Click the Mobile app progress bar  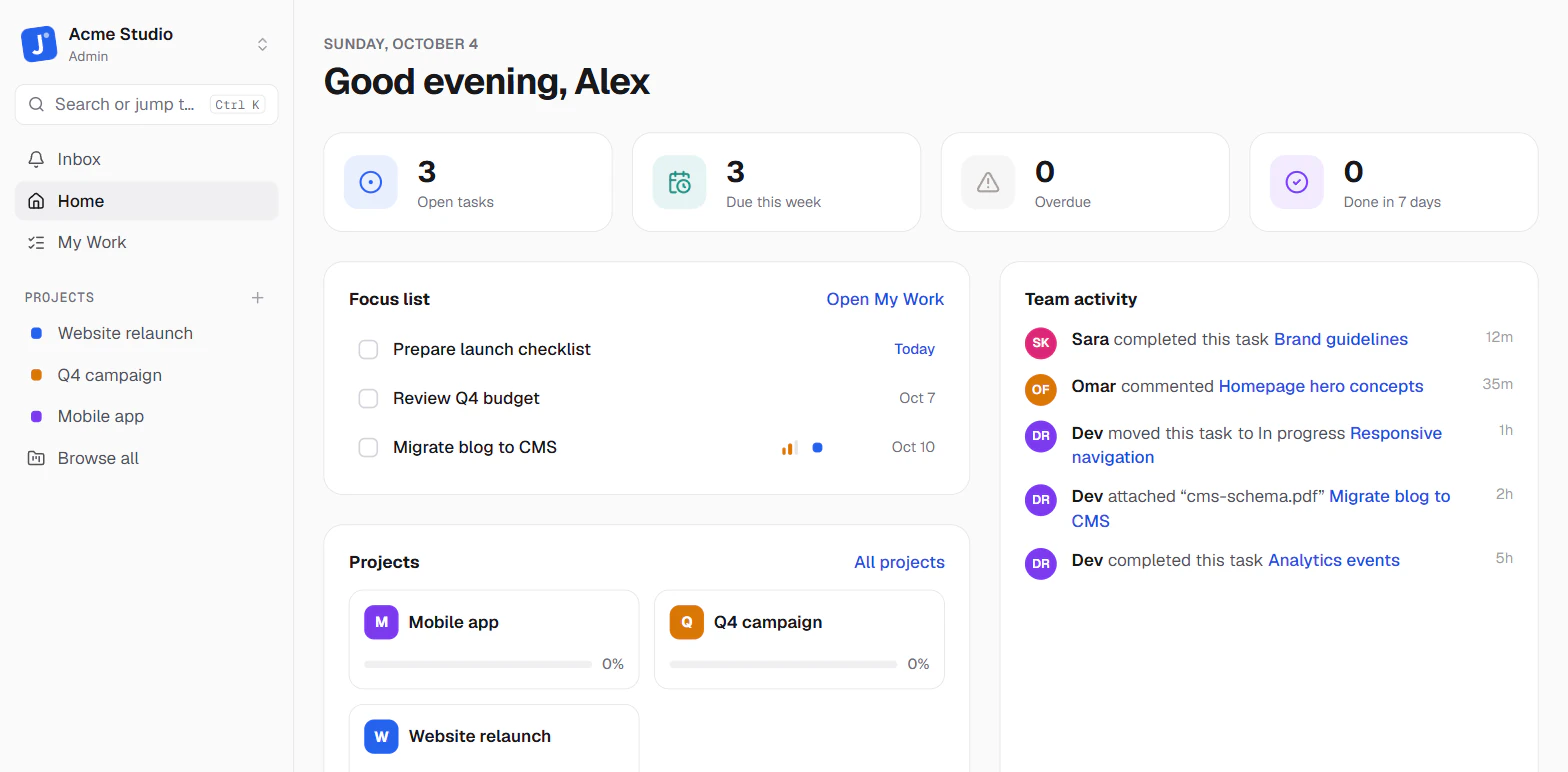coord(478,664)
